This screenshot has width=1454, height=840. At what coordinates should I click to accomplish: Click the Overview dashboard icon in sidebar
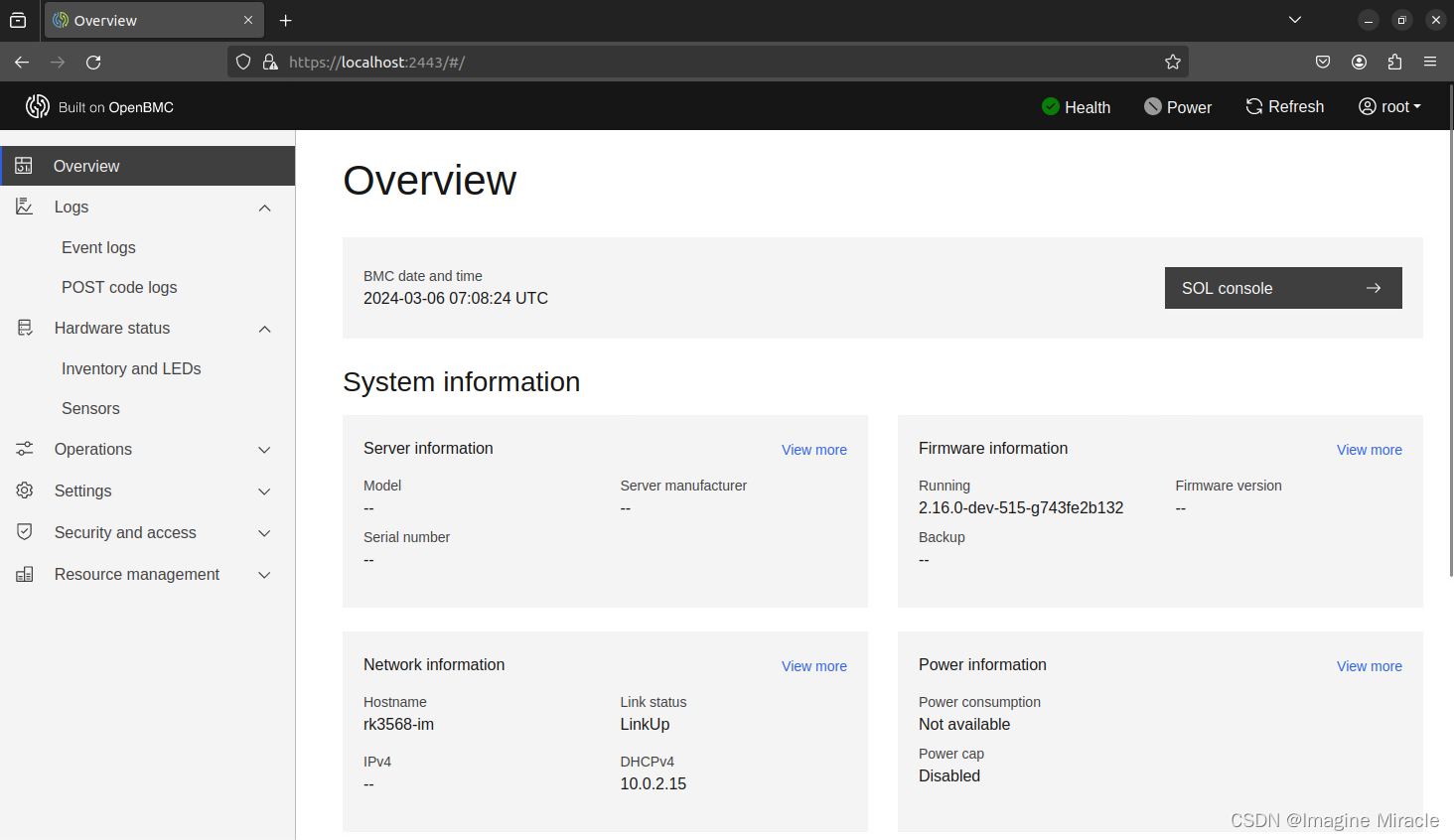pos(24,166)
